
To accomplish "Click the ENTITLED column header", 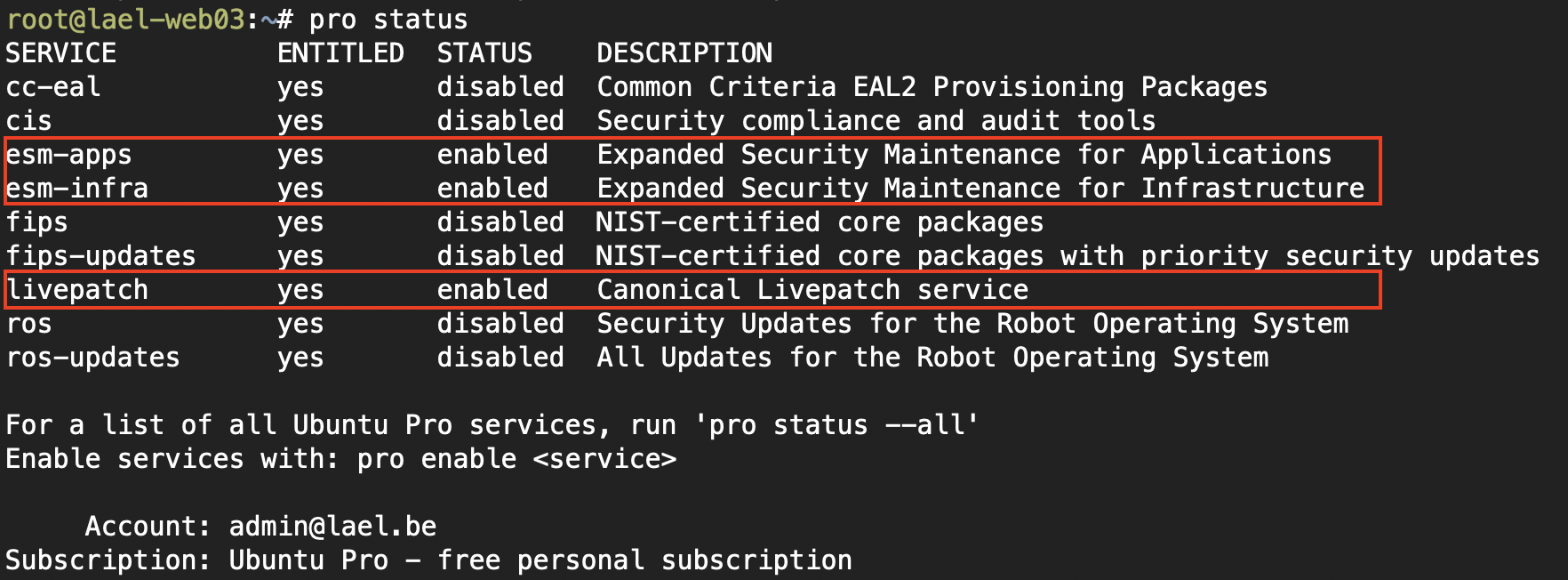I will click(x=340, y=53).
